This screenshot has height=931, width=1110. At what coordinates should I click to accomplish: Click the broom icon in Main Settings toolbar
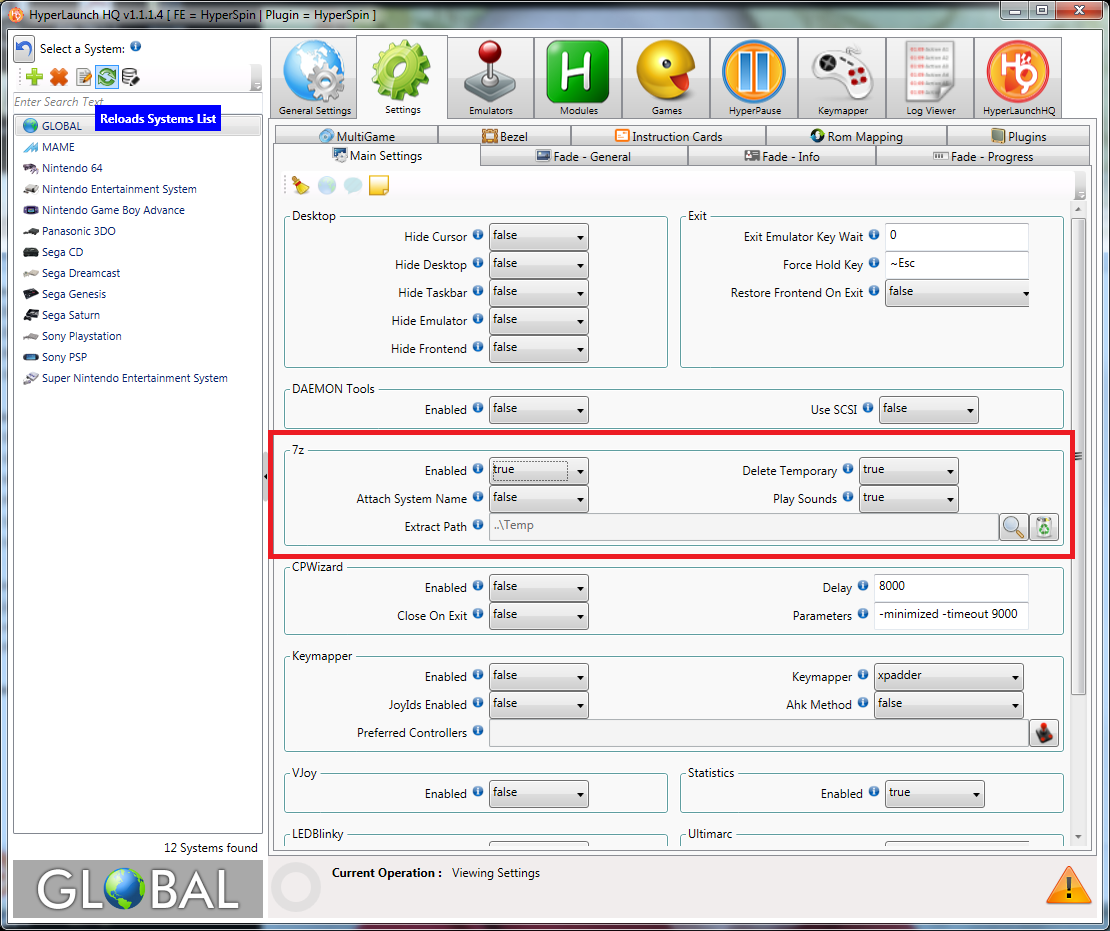(301, 185)
